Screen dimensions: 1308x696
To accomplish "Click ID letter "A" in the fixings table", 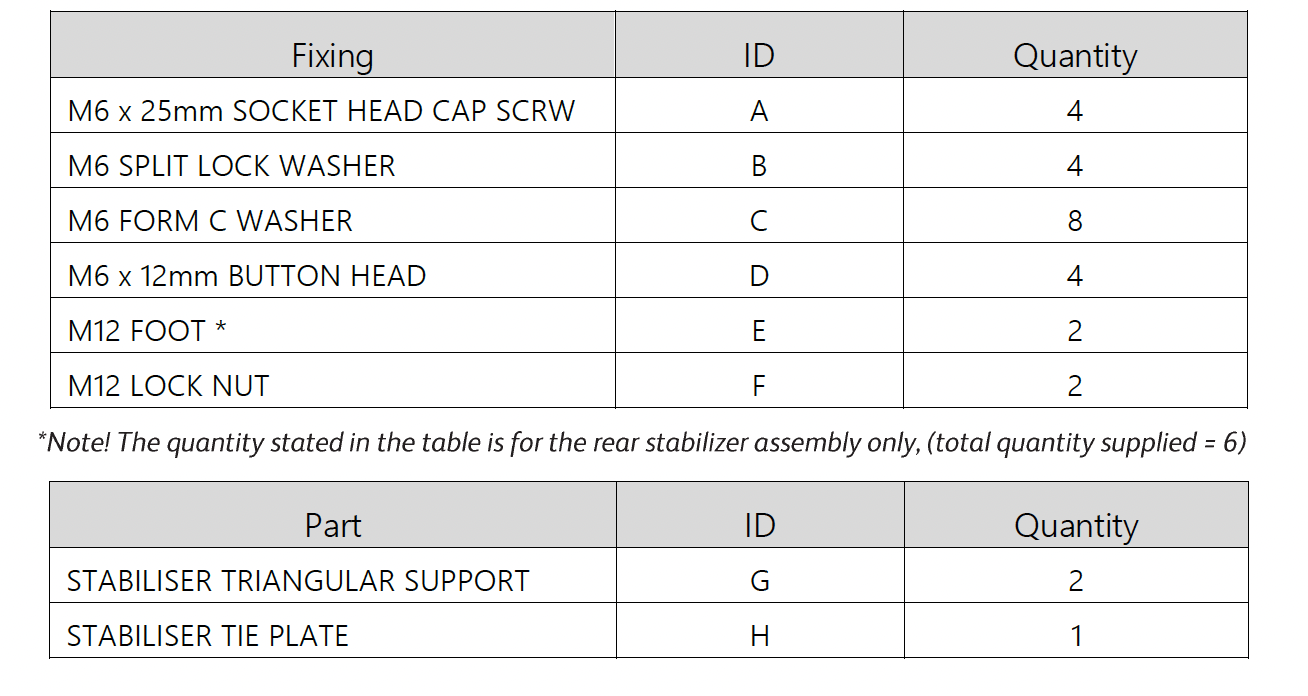I will 759,111.
